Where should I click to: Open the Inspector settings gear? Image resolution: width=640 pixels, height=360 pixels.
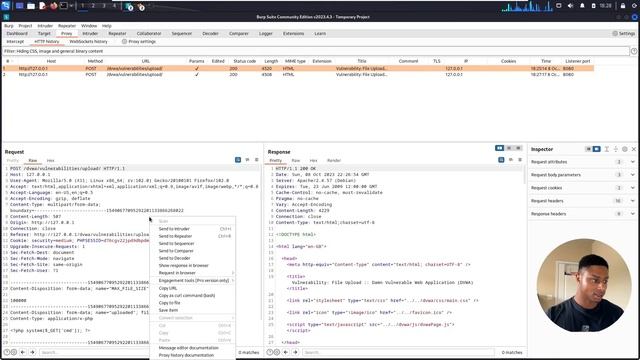[625, 149]
